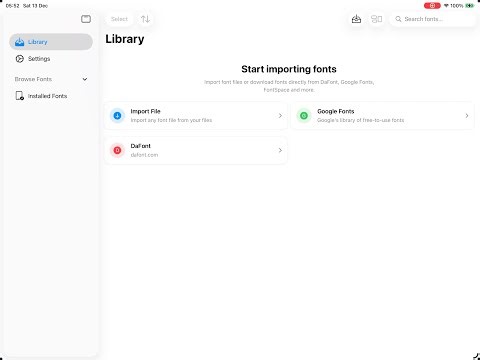Open the Import File card
Viewport: 480px width, 360px height.
(196, 116)
